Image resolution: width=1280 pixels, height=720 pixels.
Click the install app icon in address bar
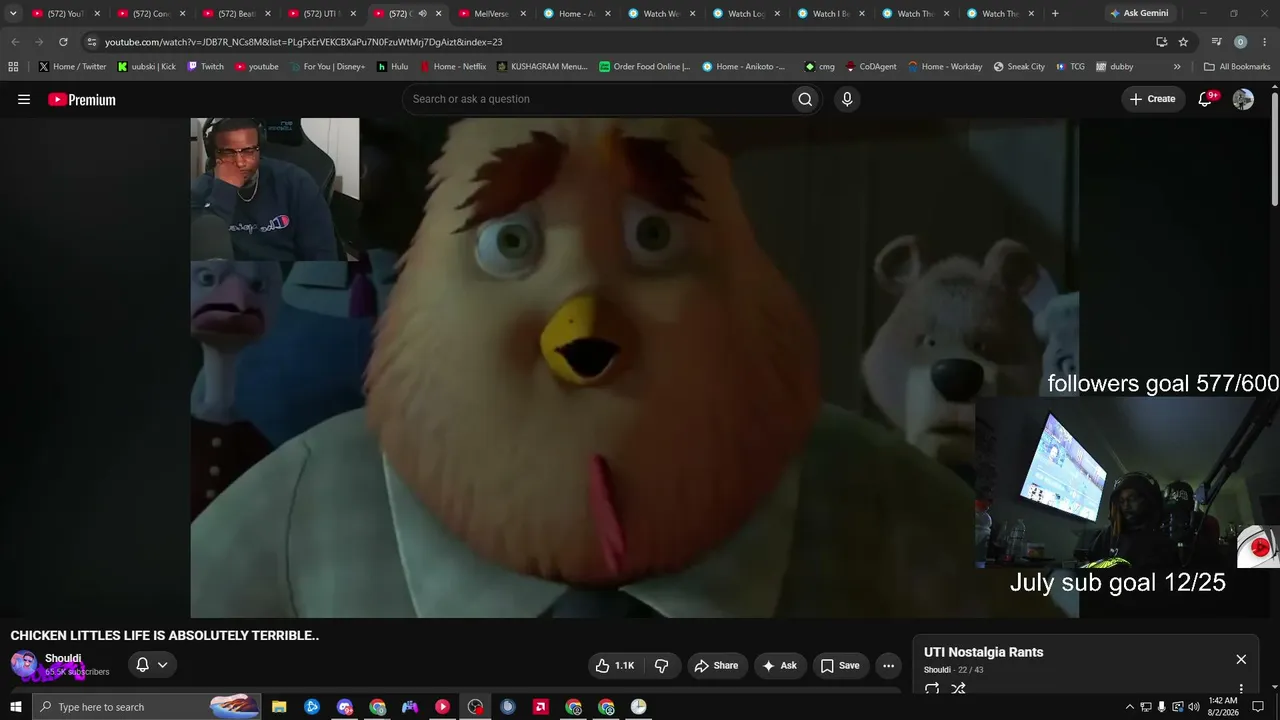pos(1161,42)
